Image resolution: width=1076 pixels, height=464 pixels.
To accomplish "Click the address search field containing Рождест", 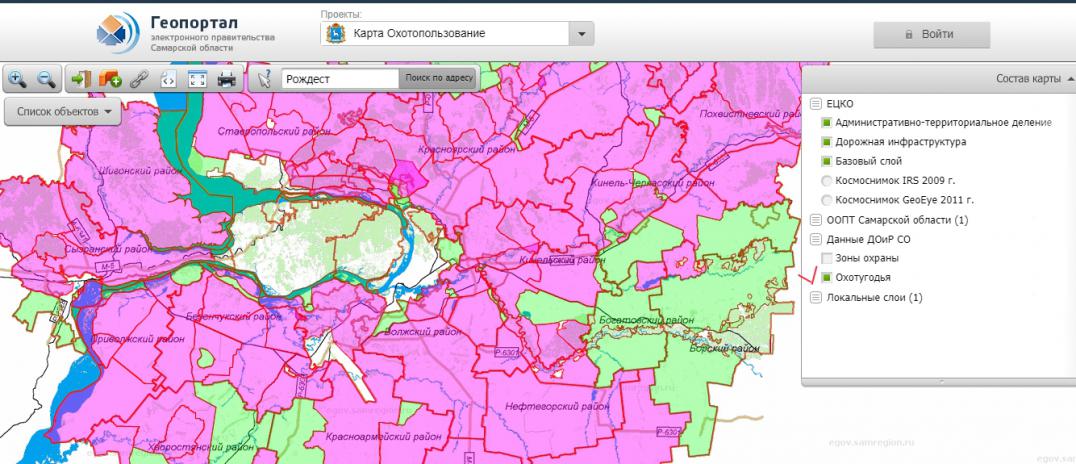I will coord(338,78).
